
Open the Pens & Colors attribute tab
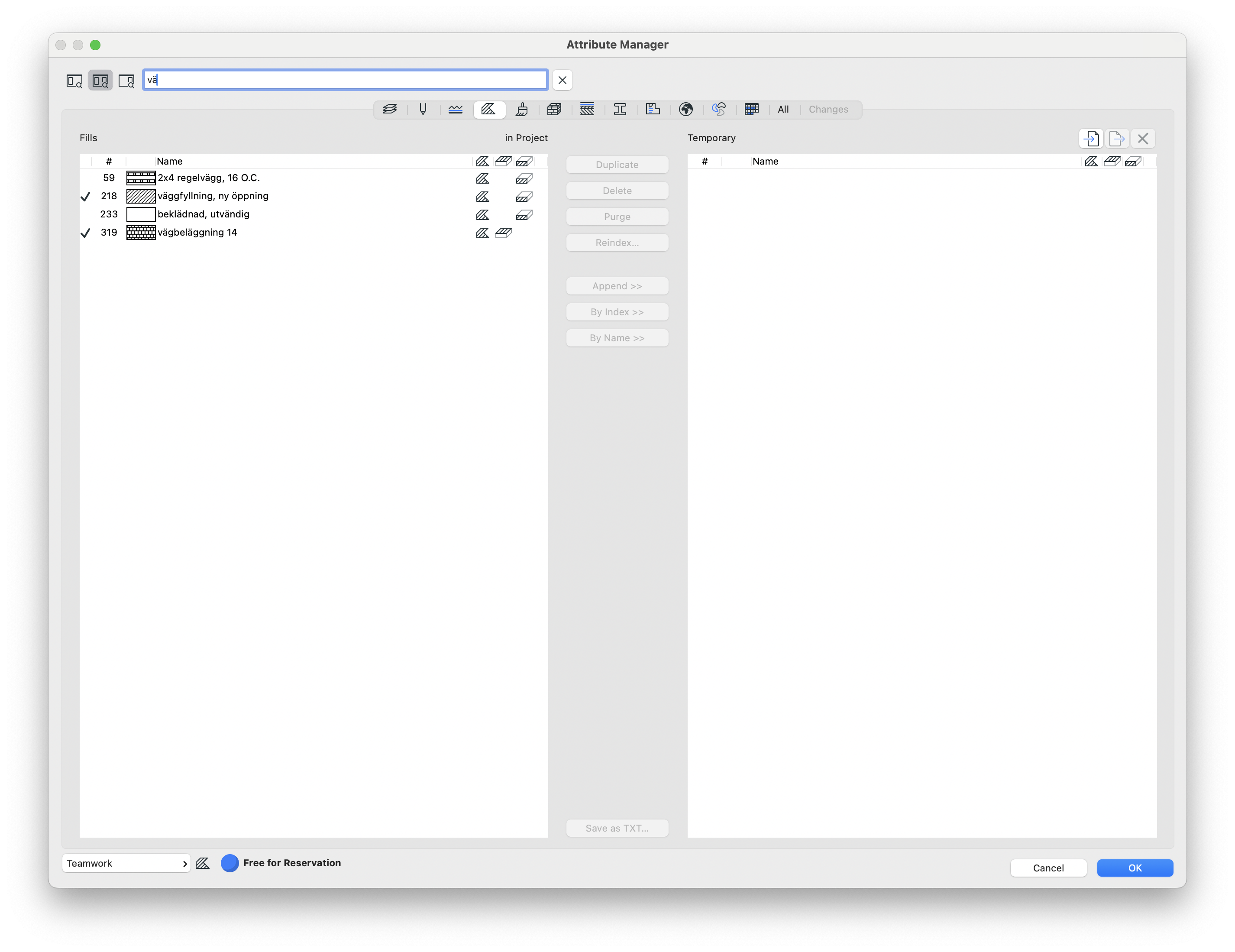[422, 109]
